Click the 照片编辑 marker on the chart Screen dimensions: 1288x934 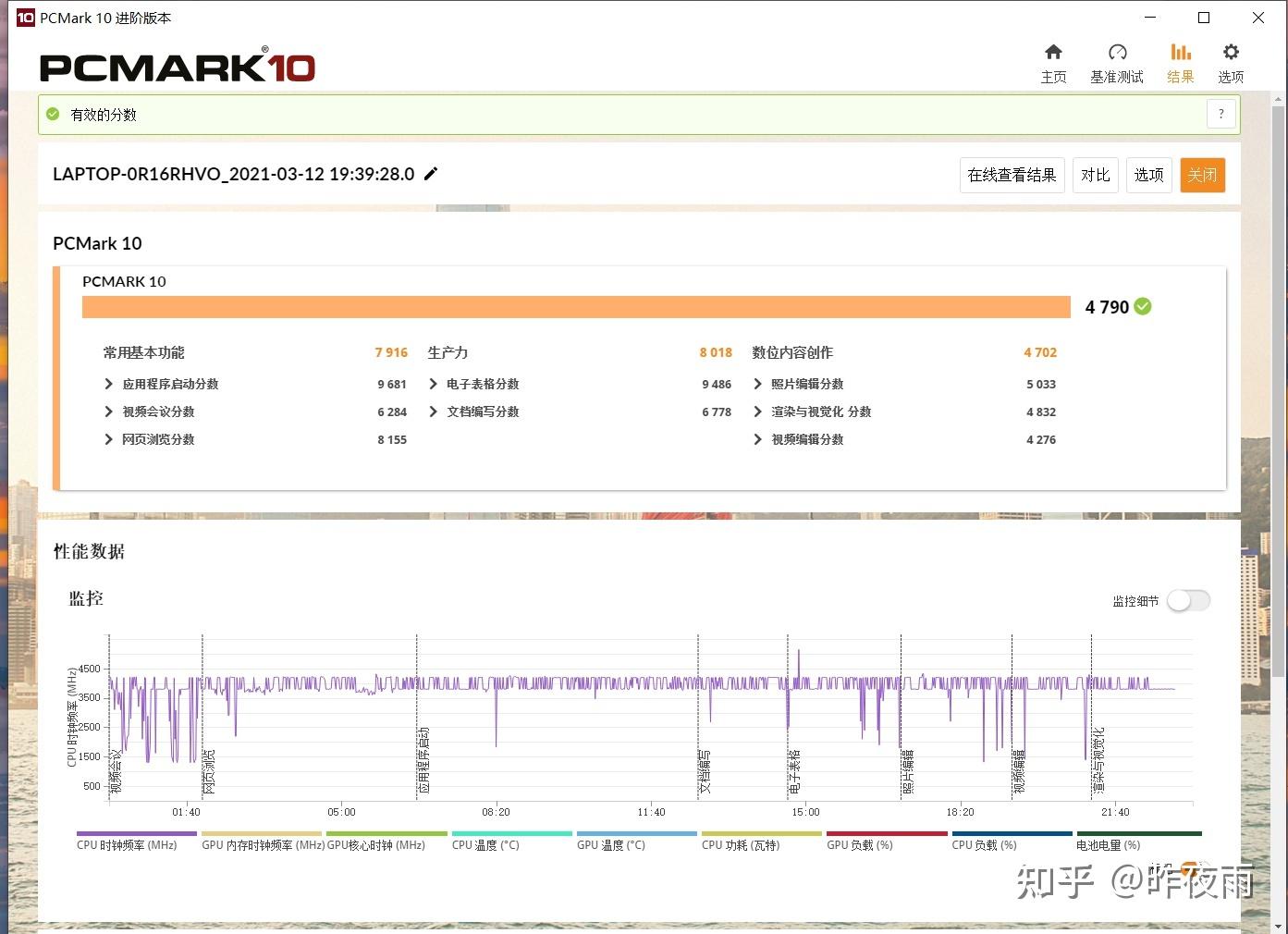click(908, 771)
